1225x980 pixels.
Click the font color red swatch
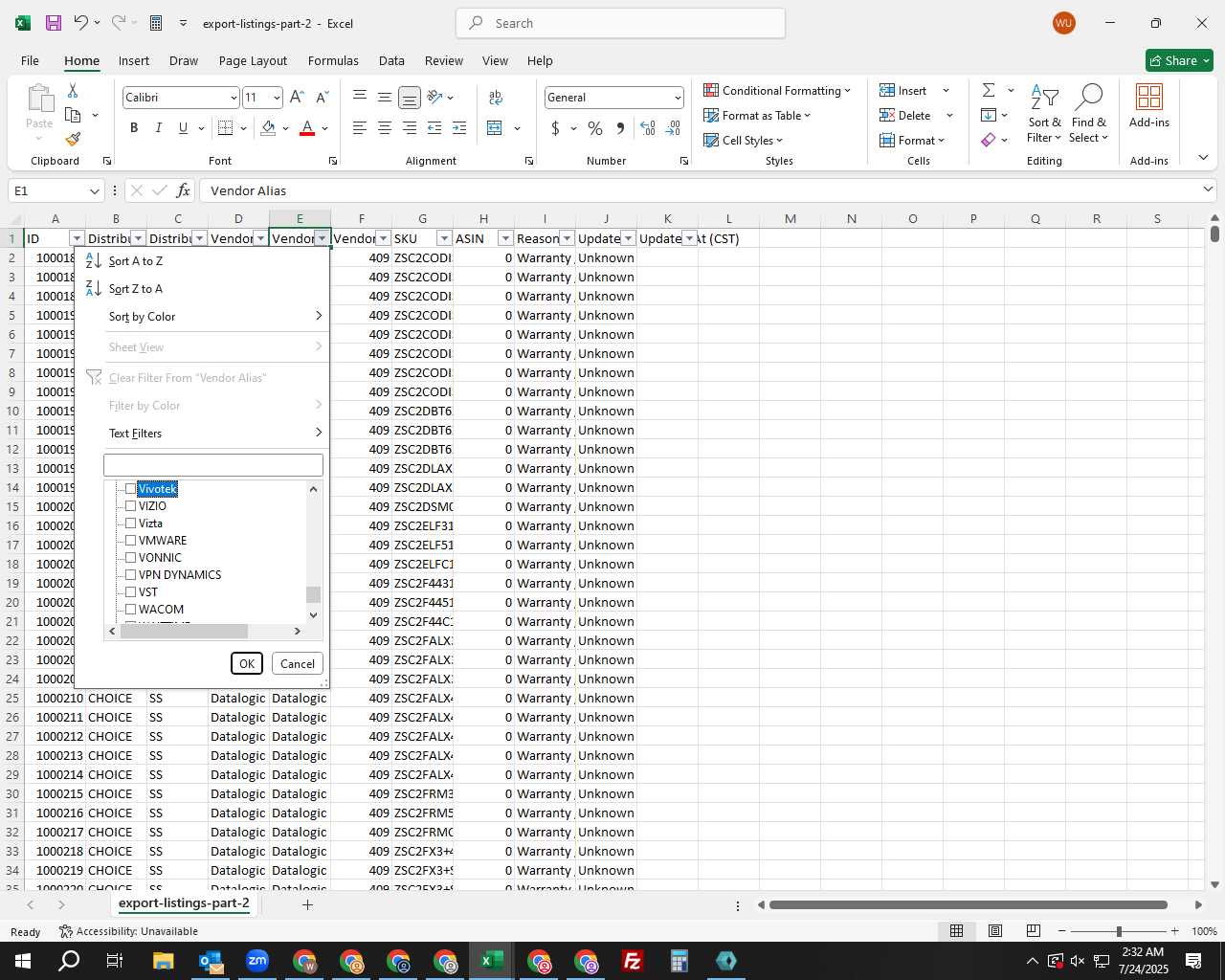(x=307, y=128)
